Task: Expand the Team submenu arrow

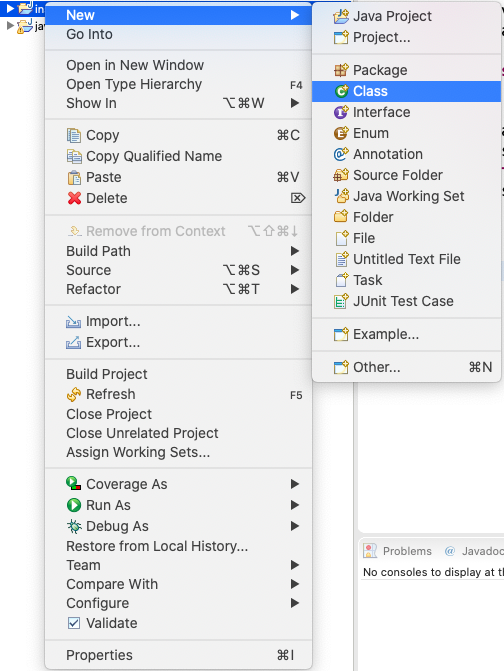Action: [x=295, y=565]
